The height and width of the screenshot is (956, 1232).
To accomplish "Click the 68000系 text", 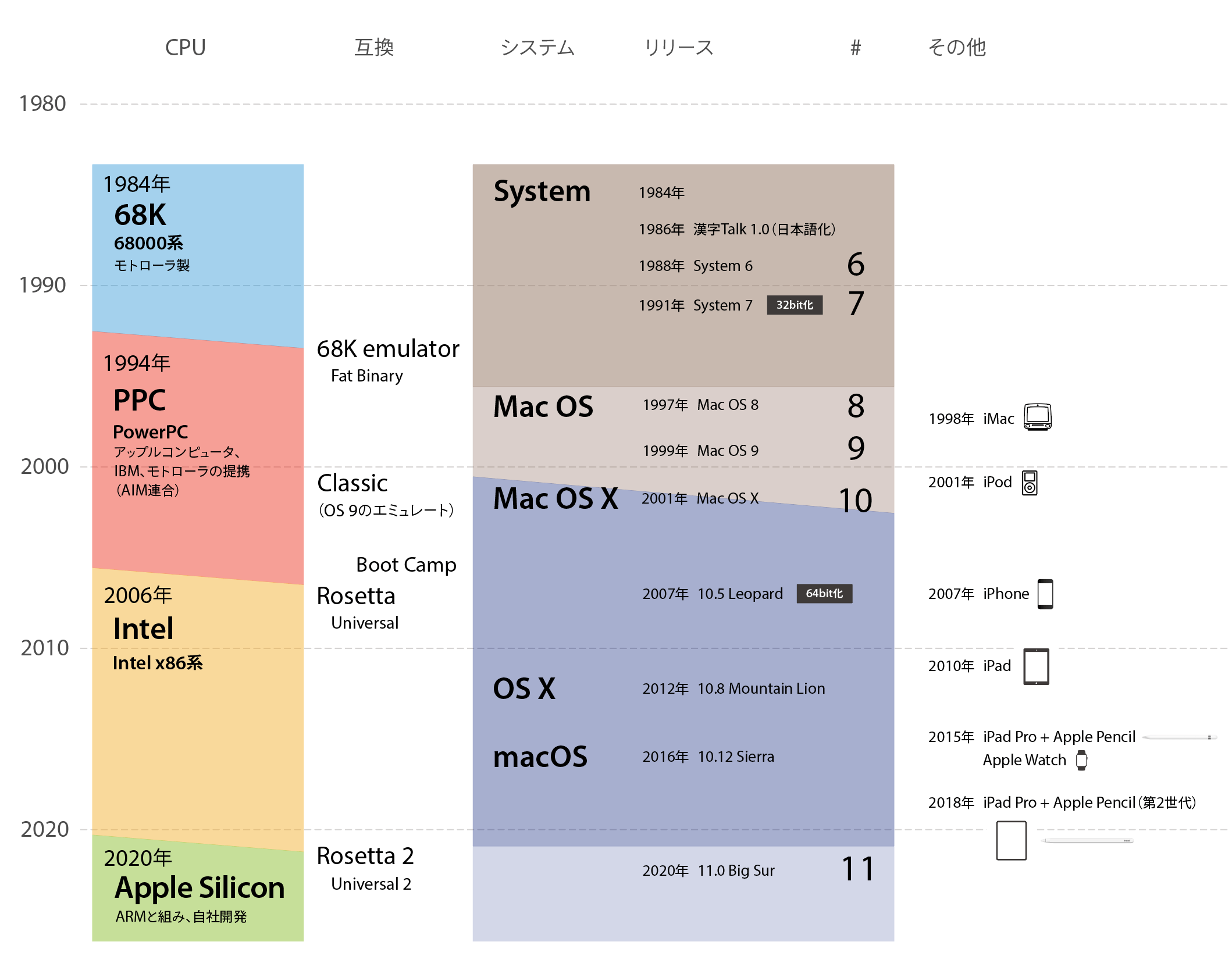I will (148, 243).
